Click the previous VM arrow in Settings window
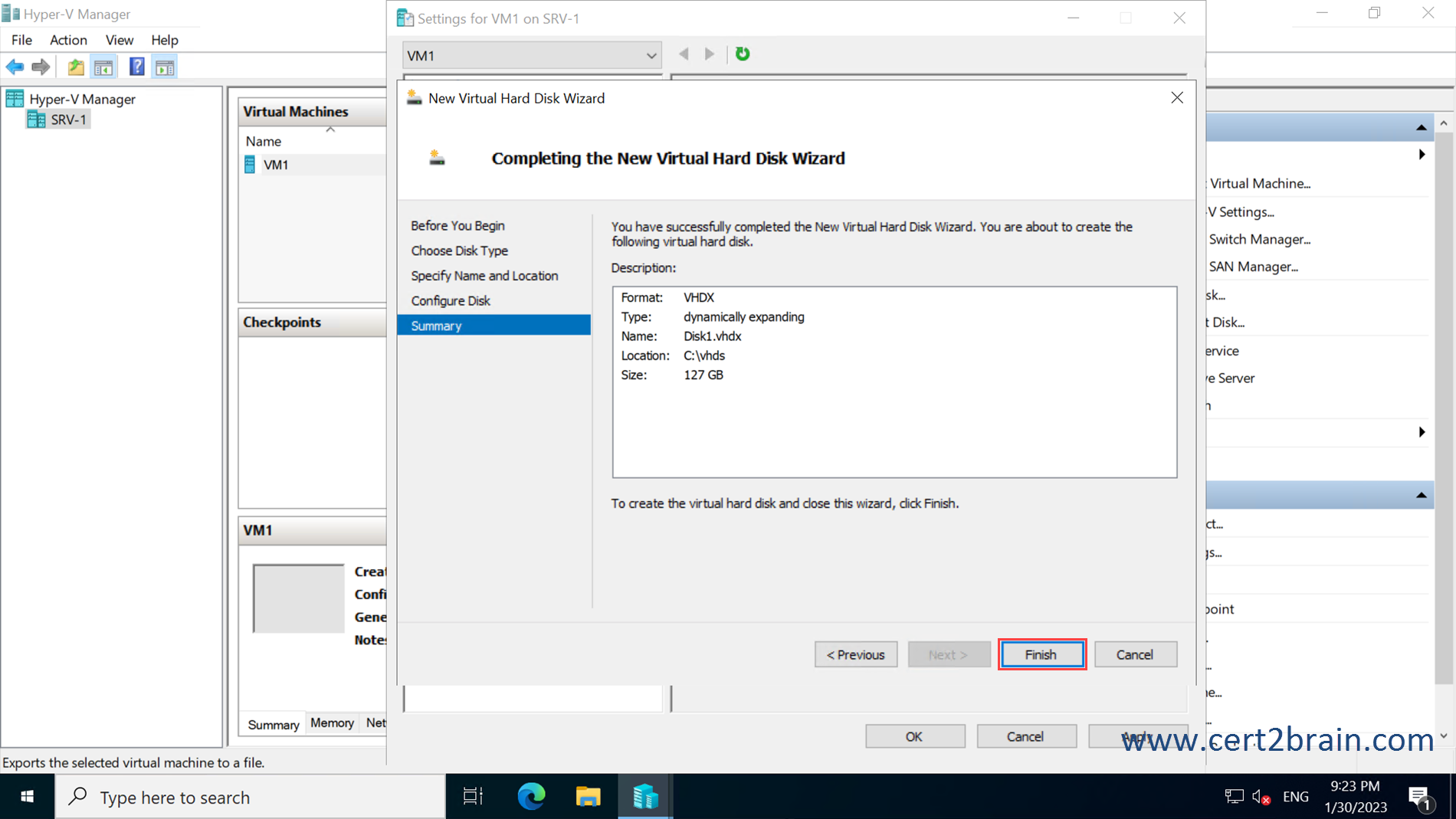 coord(684,54)
